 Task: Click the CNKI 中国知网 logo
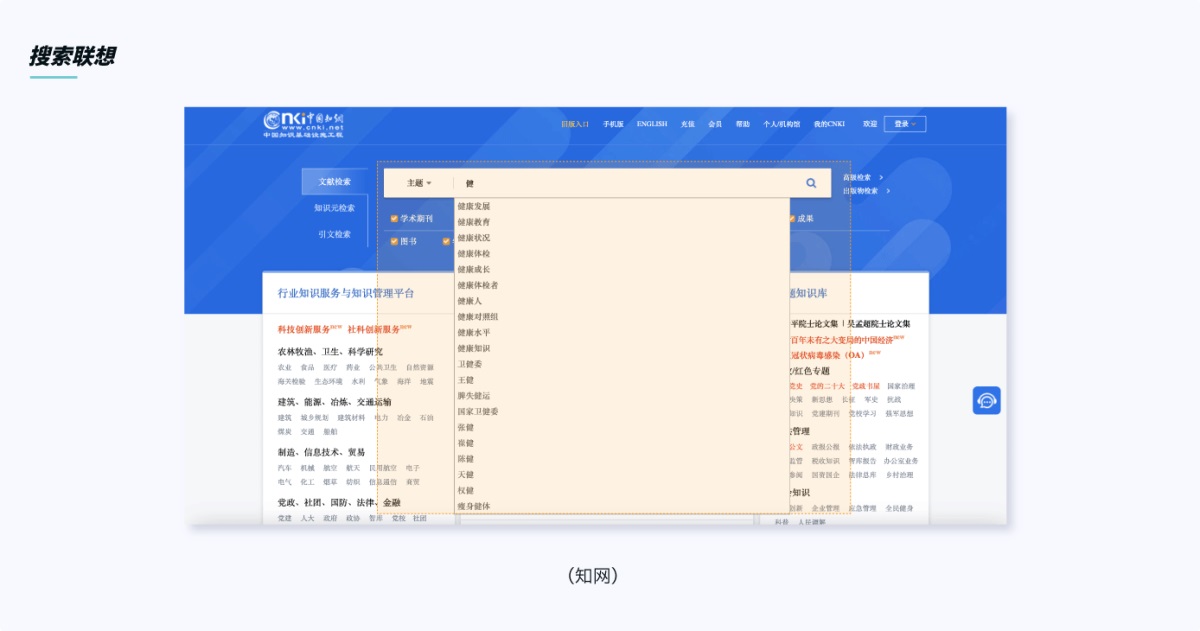click(x=303, y=123)
